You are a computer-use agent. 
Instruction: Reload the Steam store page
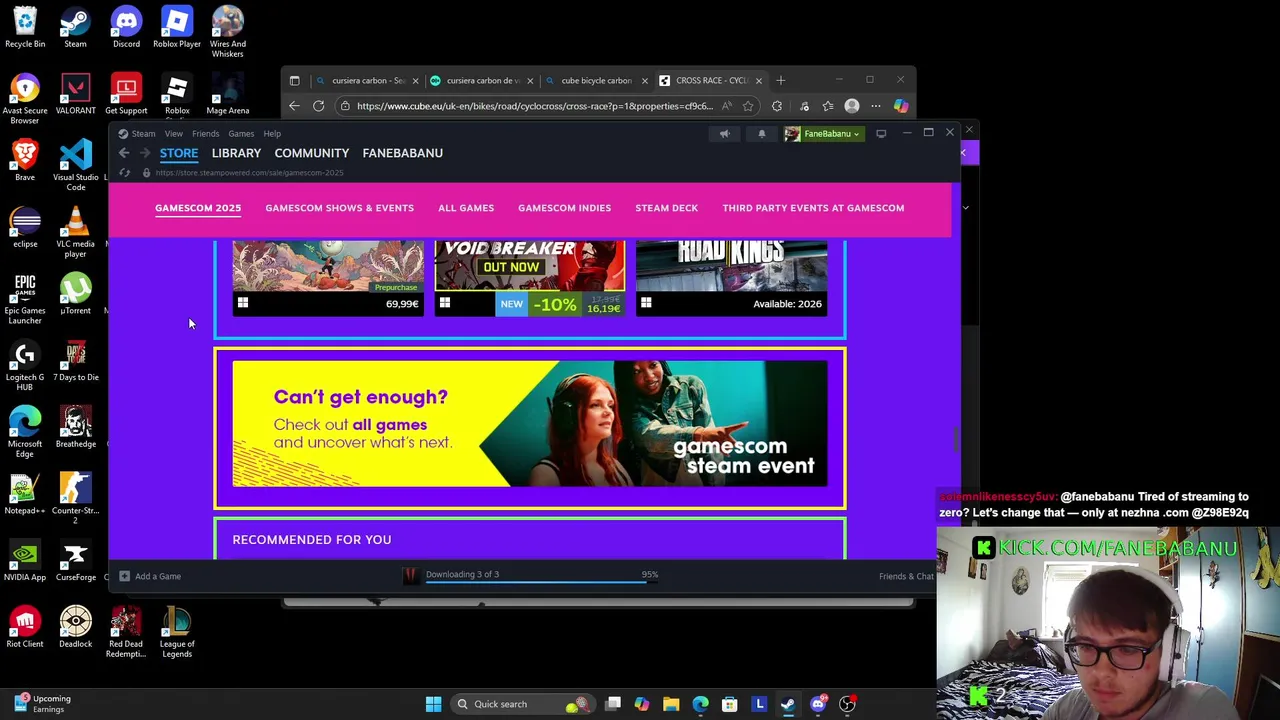124,173
